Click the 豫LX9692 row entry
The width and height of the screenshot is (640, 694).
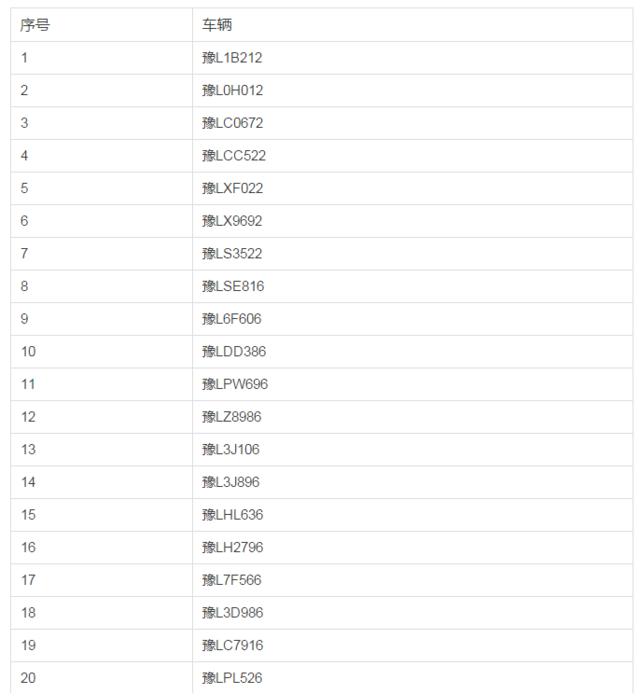pyautogui.click(x=232, y=221)
